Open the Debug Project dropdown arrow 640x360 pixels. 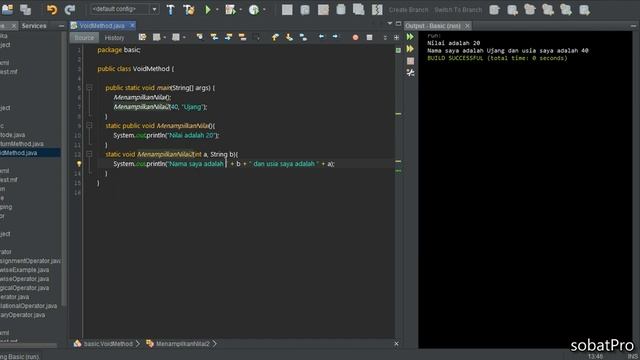(x=240, y=9)
